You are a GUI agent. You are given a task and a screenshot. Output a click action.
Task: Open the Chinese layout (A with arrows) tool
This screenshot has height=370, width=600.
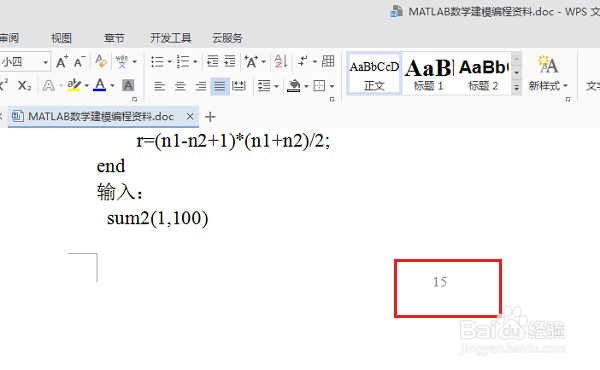click(x=251, y=62)
